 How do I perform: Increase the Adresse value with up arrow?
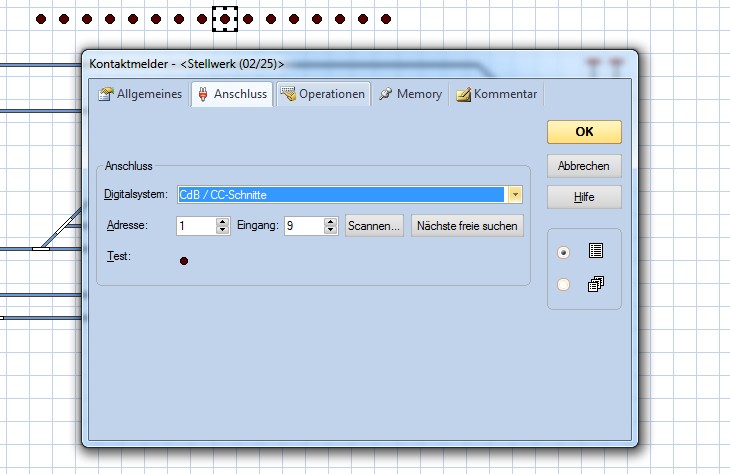pos(223,222)
